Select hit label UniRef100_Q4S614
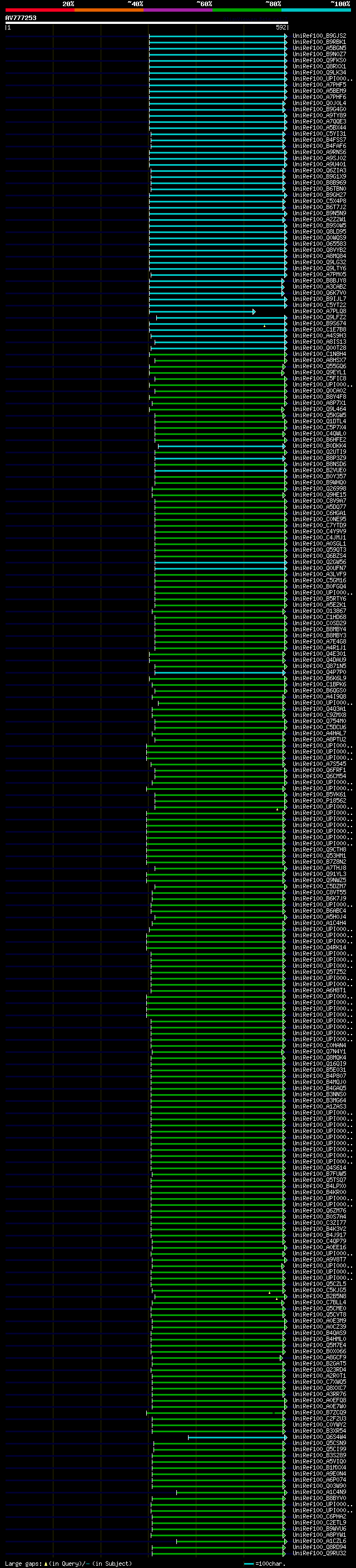 pos(319,1168)
